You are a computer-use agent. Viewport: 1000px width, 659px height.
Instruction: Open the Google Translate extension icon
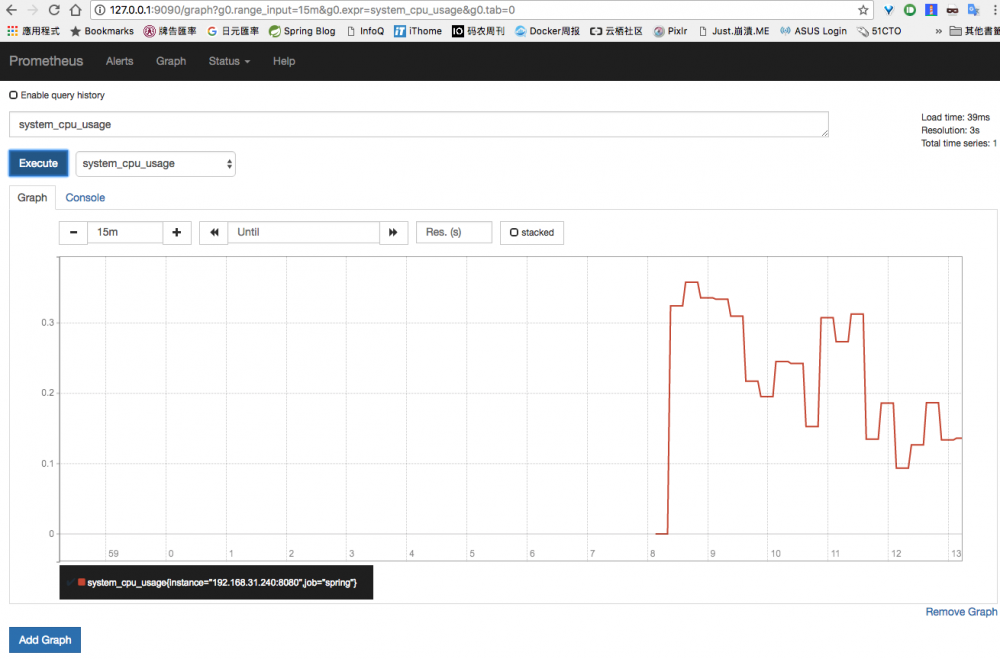coord(974,10)
